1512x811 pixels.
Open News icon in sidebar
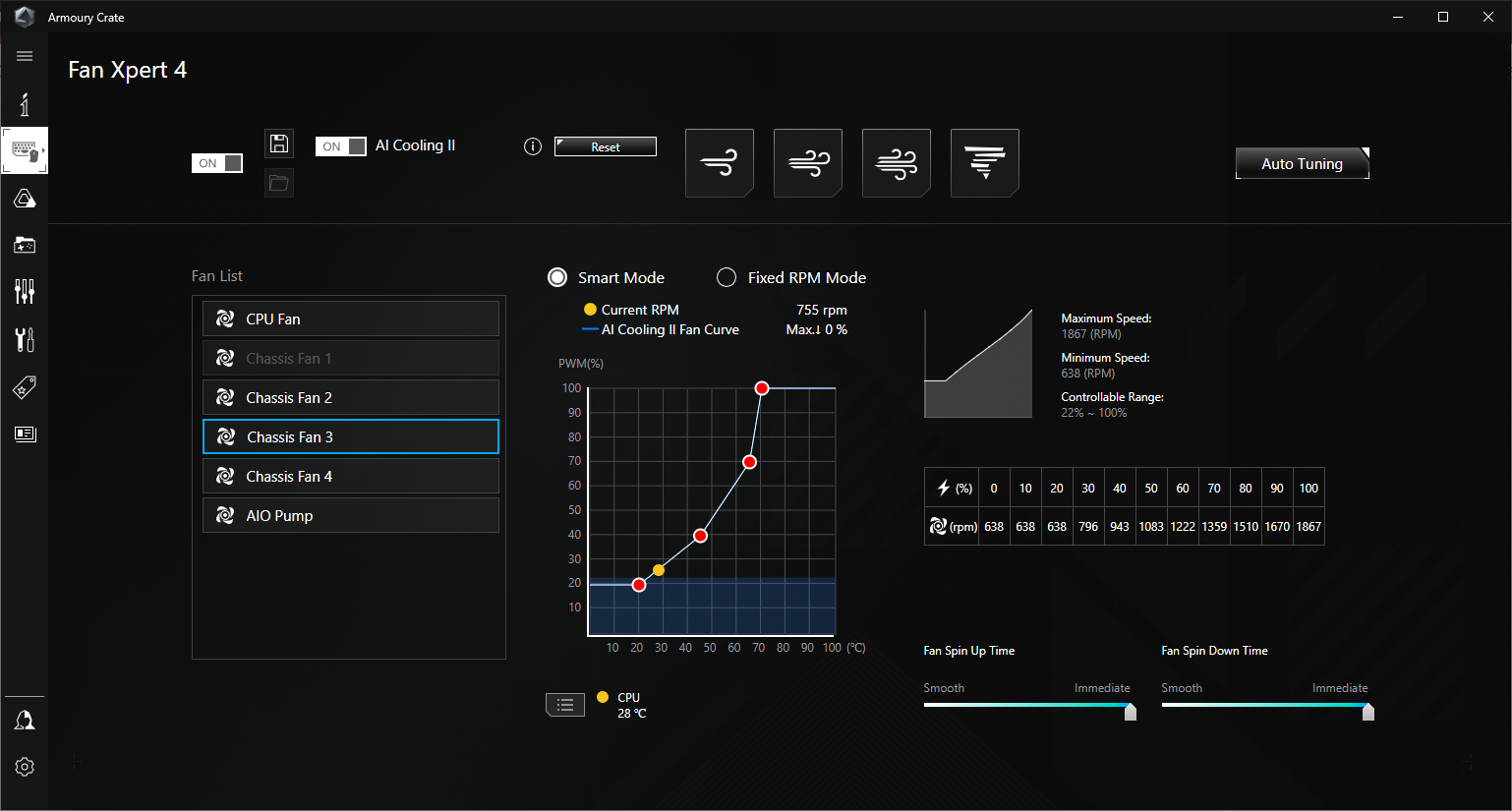(25, 434)
